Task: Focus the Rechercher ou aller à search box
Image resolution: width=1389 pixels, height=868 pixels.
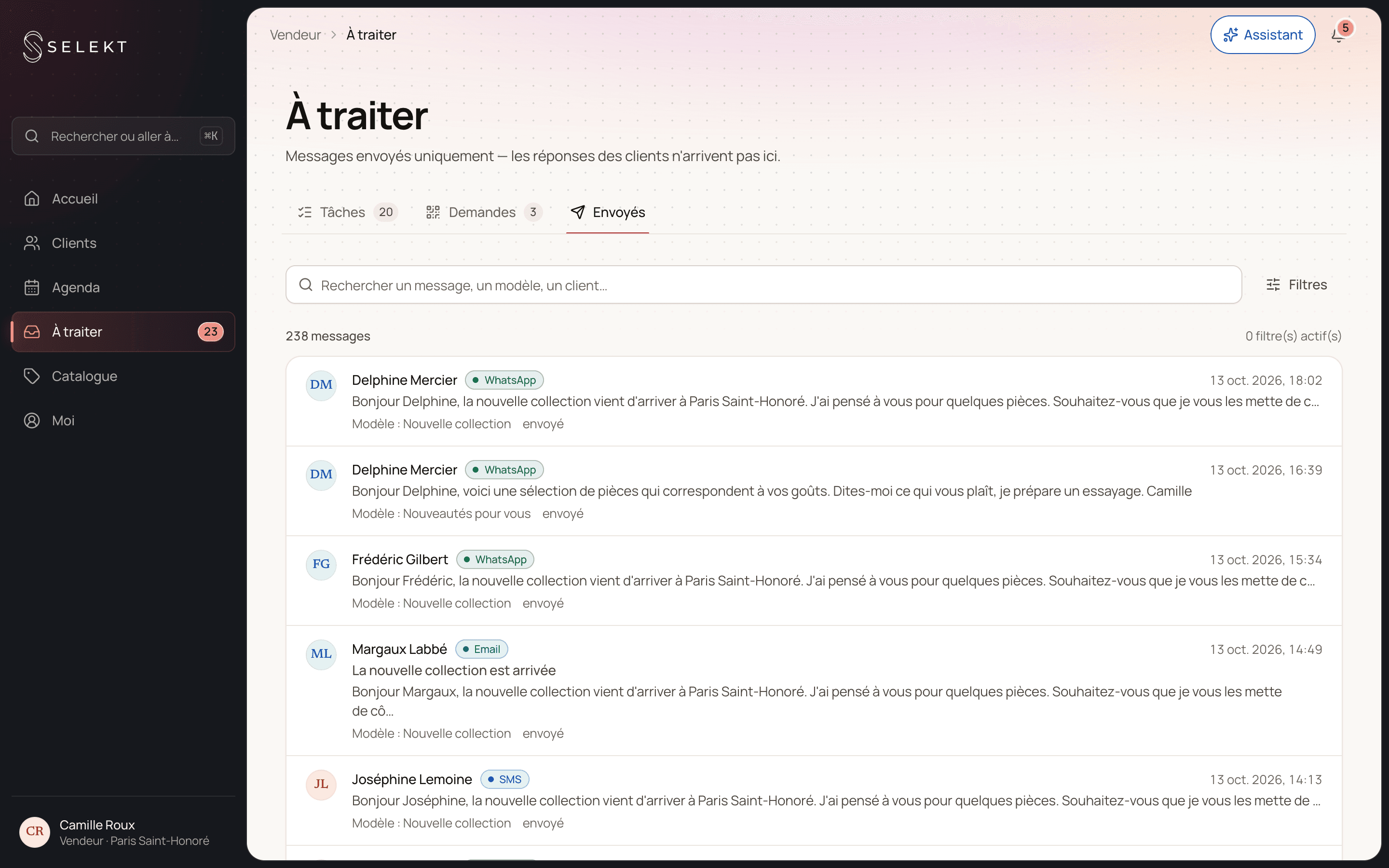Action: point(123,136)
